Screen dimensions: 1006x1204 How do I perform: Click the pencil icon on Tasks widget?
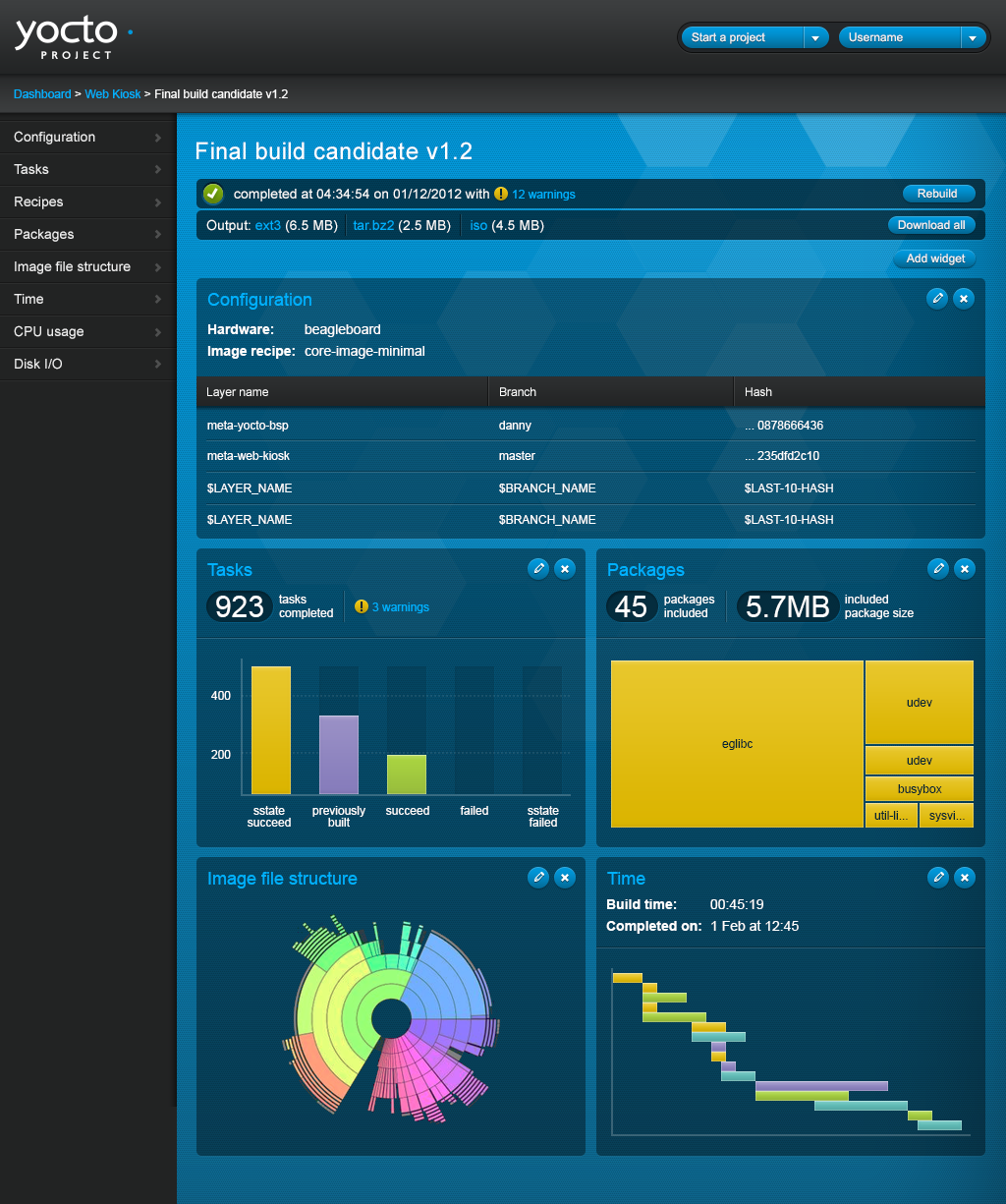pyautogui.click(x=537, y=568)
